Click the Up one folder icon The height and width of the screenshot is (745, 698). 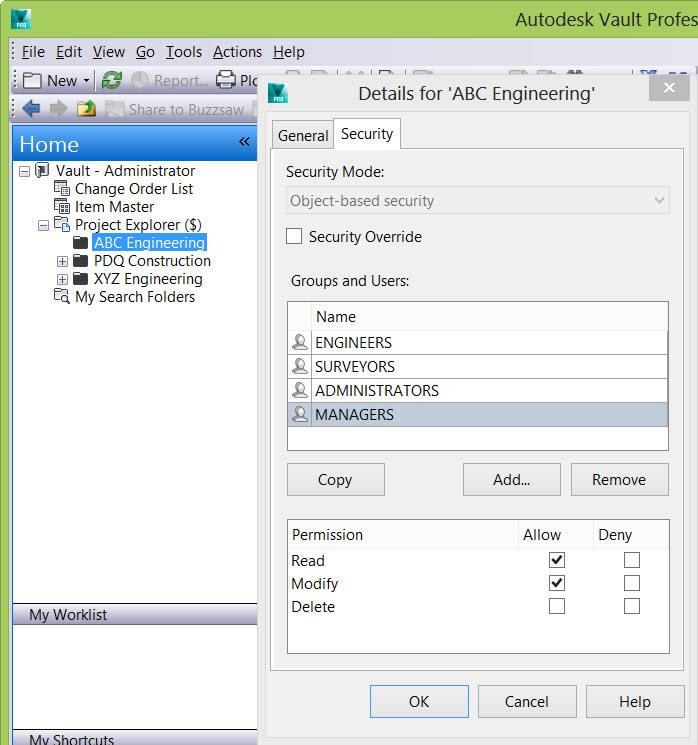(86, 109)
